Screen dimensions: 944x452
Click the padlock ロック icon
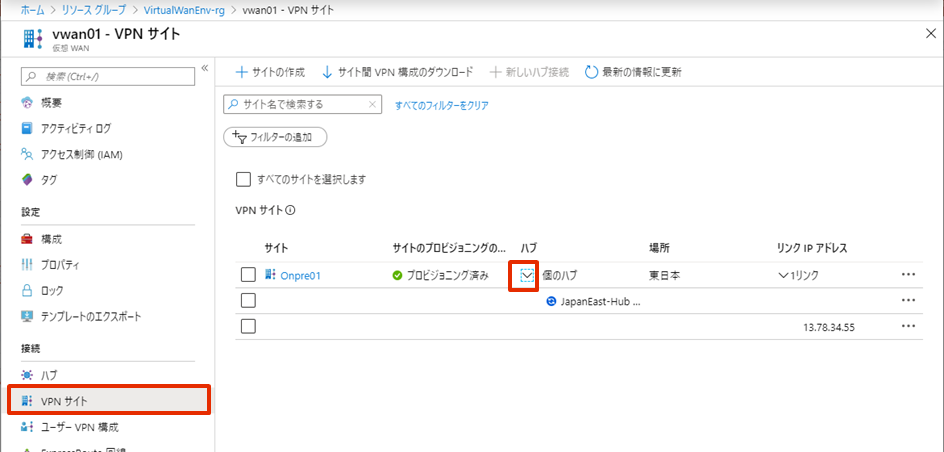tap(26, 291)
